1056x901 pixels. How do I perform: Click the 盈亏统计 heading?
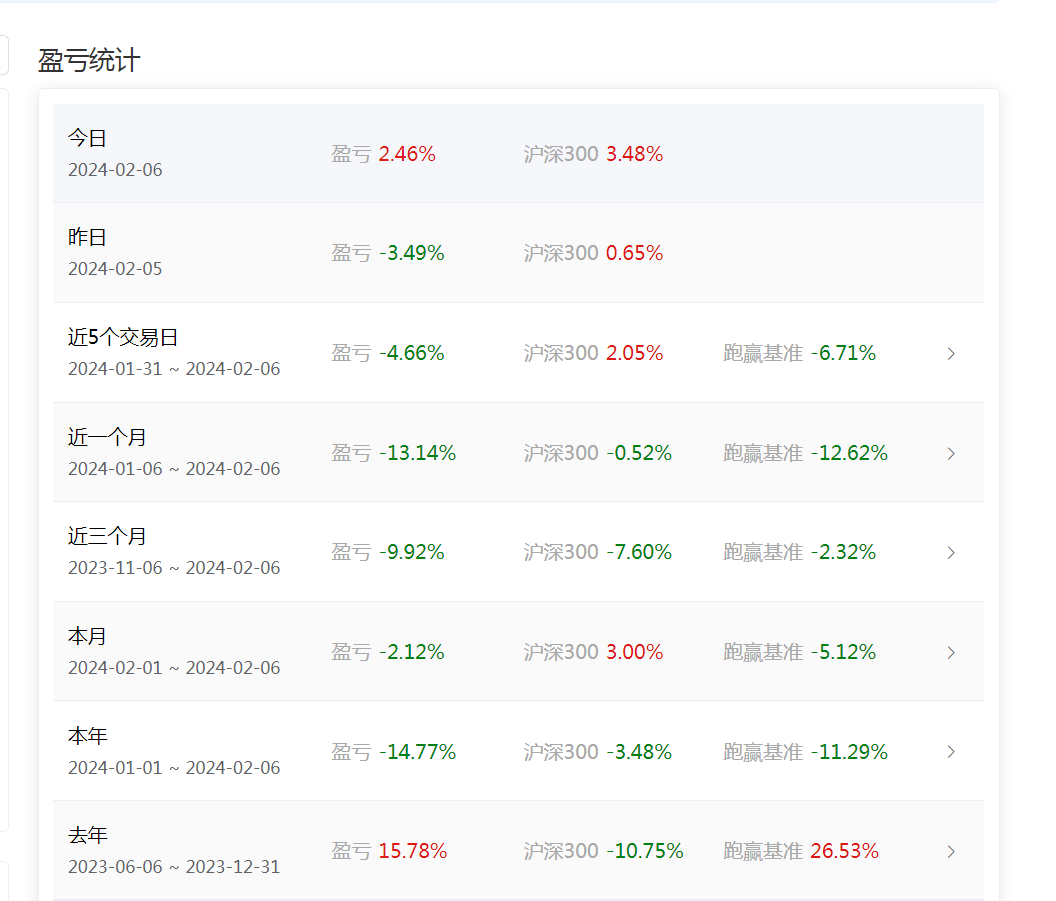(89, 60)
